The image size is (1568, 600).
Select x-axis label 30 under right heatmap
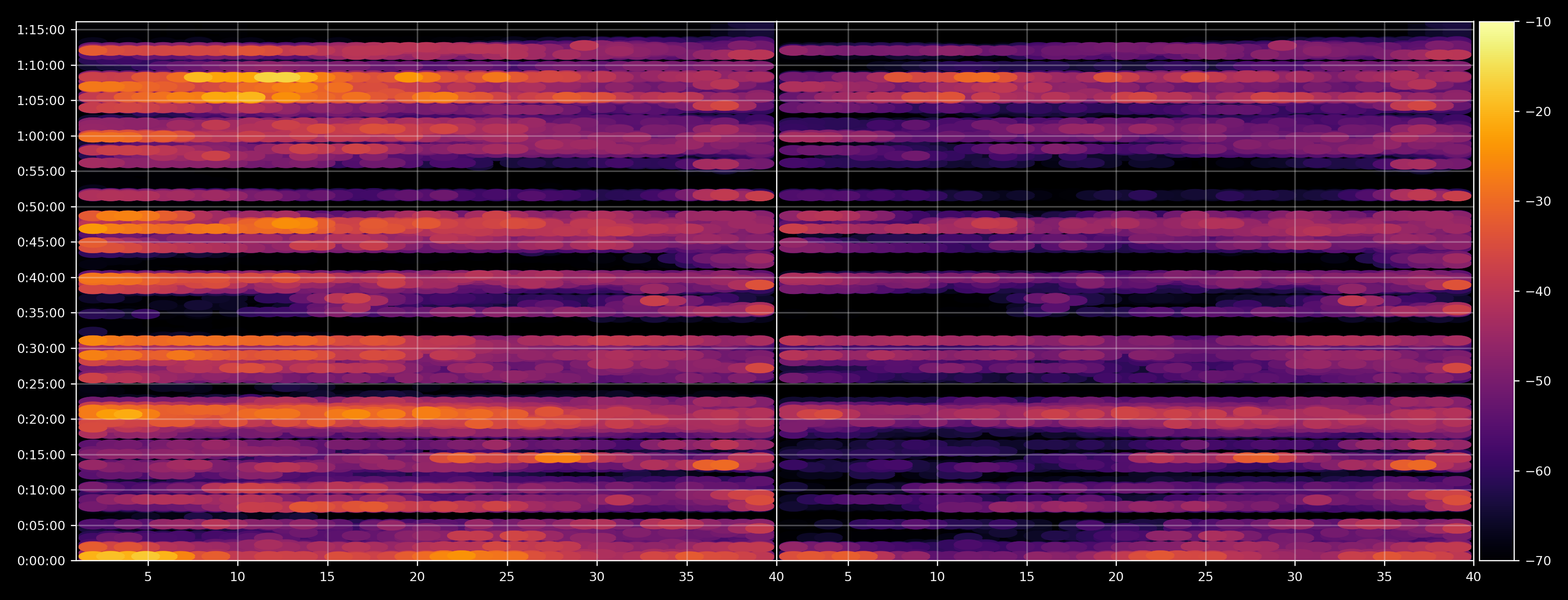click(1295, 576)
